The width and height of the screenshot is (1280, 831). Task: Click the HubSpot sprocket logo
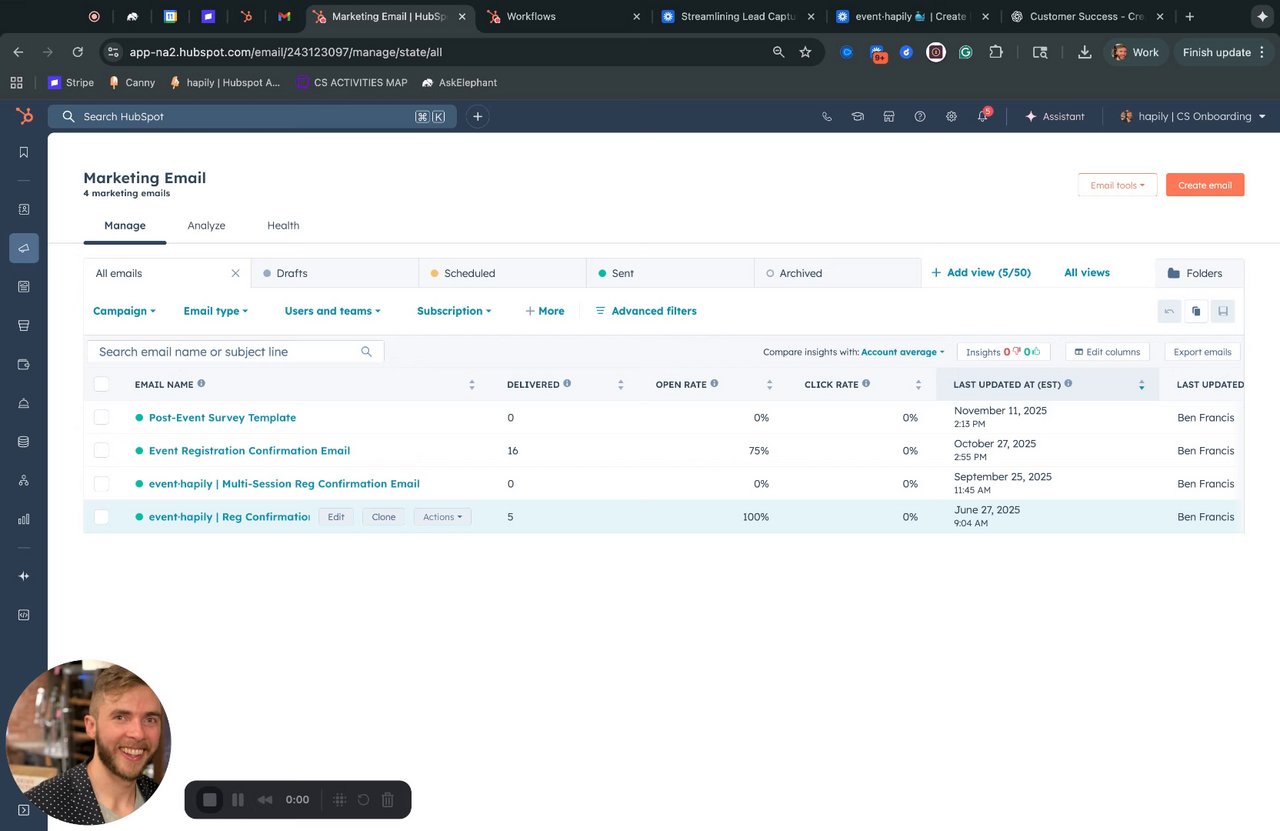click(x=24, y=117)
